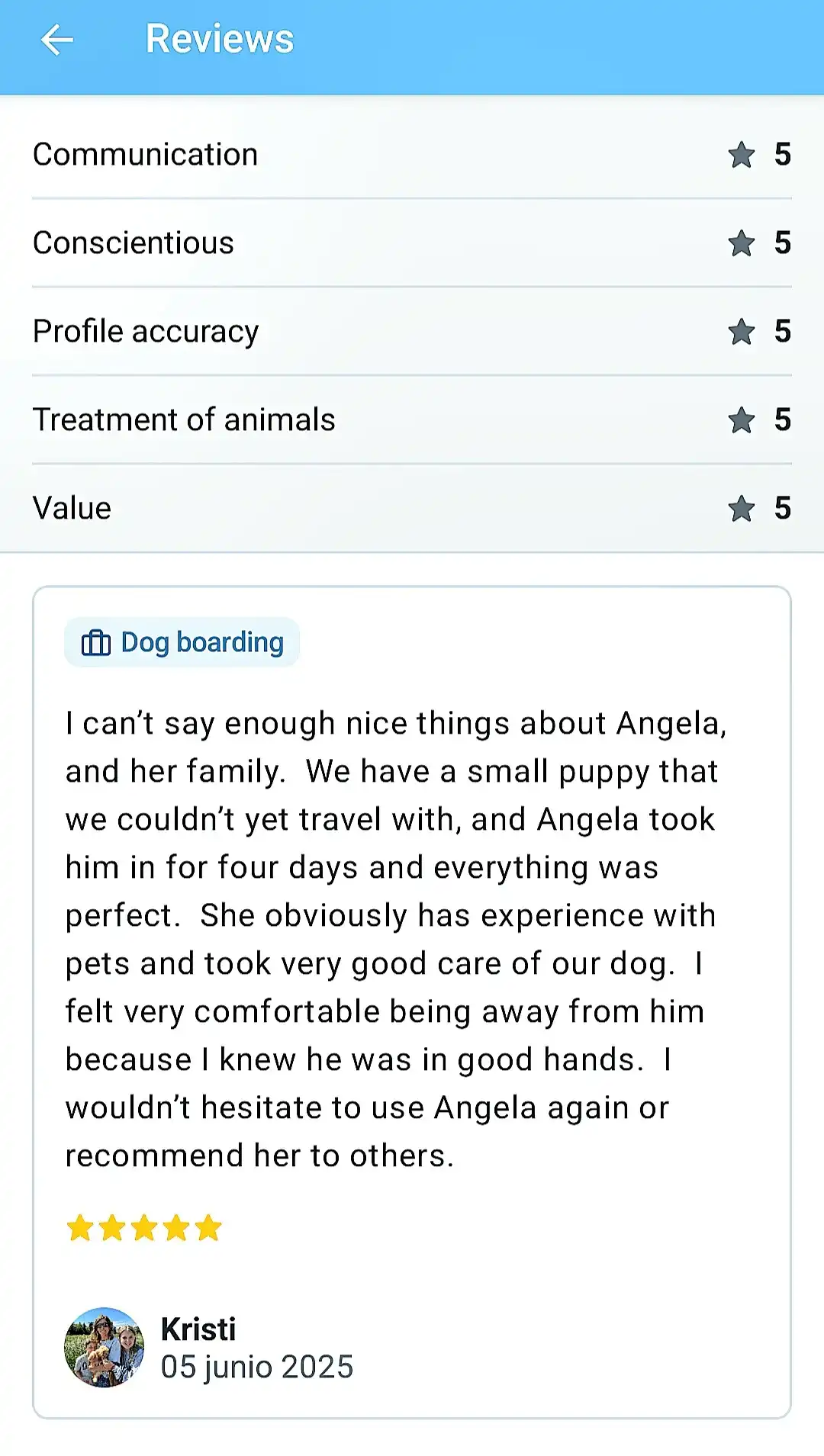Select the Value rating label
This screenshot has width=824, height=1456.
(x=72, y=509)
